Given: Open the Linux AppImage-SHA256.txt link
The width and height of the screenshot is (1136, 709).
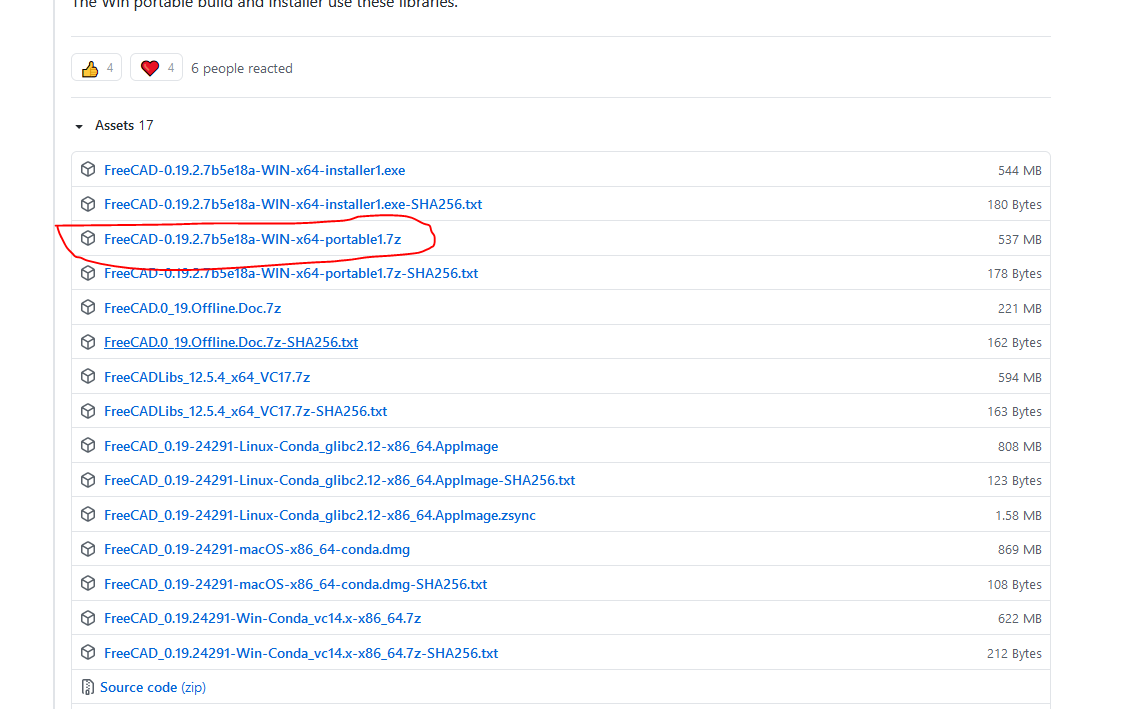Looking at the screenshot, I should pyautogui.click(x=339, y=480).
